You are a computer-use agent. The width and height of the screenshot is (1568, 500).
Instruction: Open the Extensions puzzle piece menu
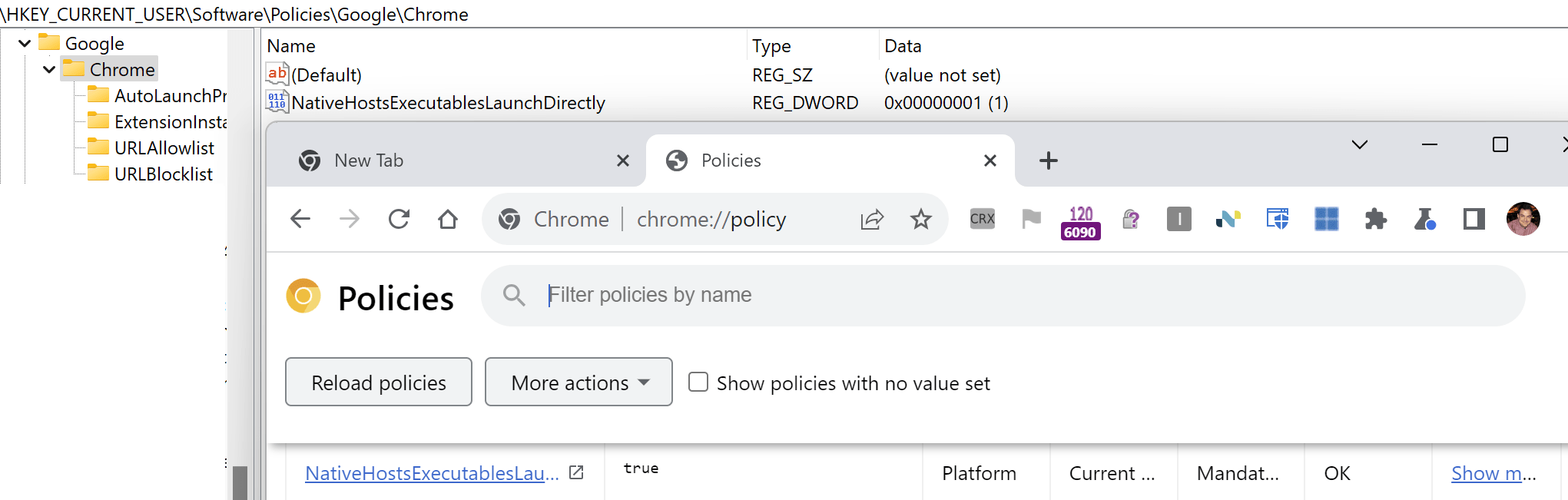[x=1375, y=220]
